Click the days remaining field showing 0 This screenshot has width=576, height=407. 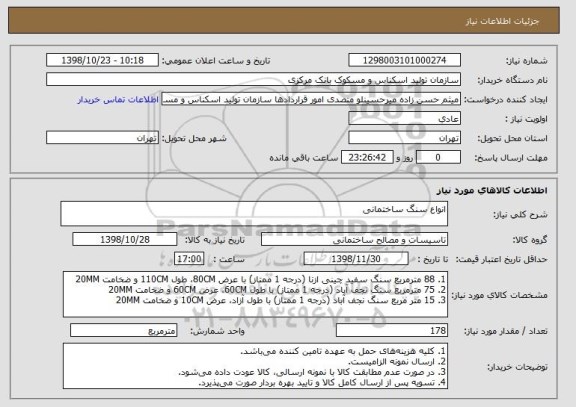click(438, 158)
